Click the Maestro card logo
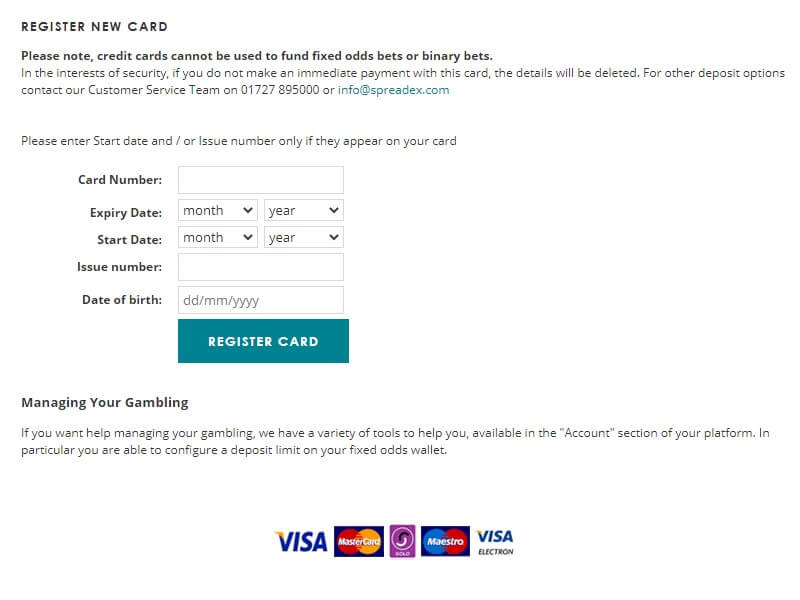 pyautogui.click(x=445, y=541)
